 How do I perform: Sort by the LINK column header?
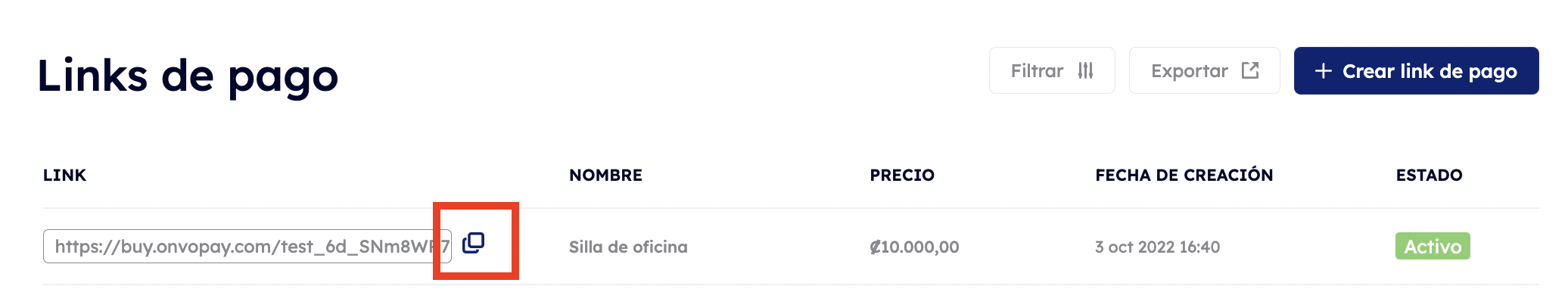(64, 175)
